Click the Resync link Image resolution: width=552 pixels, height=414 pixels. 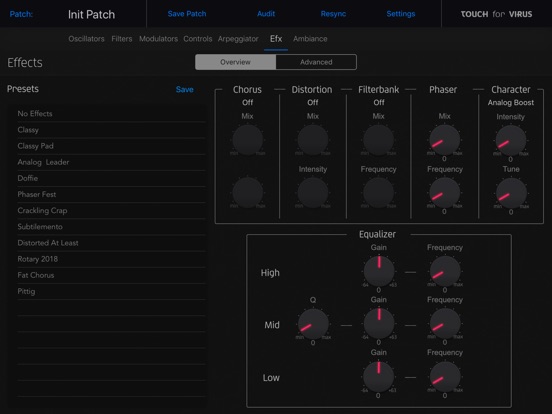tap(333, 14)
